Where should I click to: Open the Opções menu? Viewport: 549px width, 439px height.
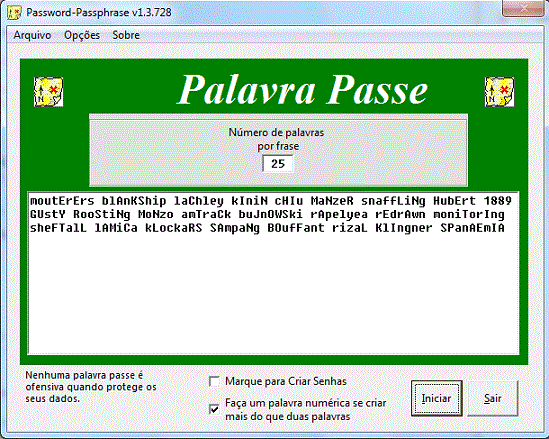82,35
